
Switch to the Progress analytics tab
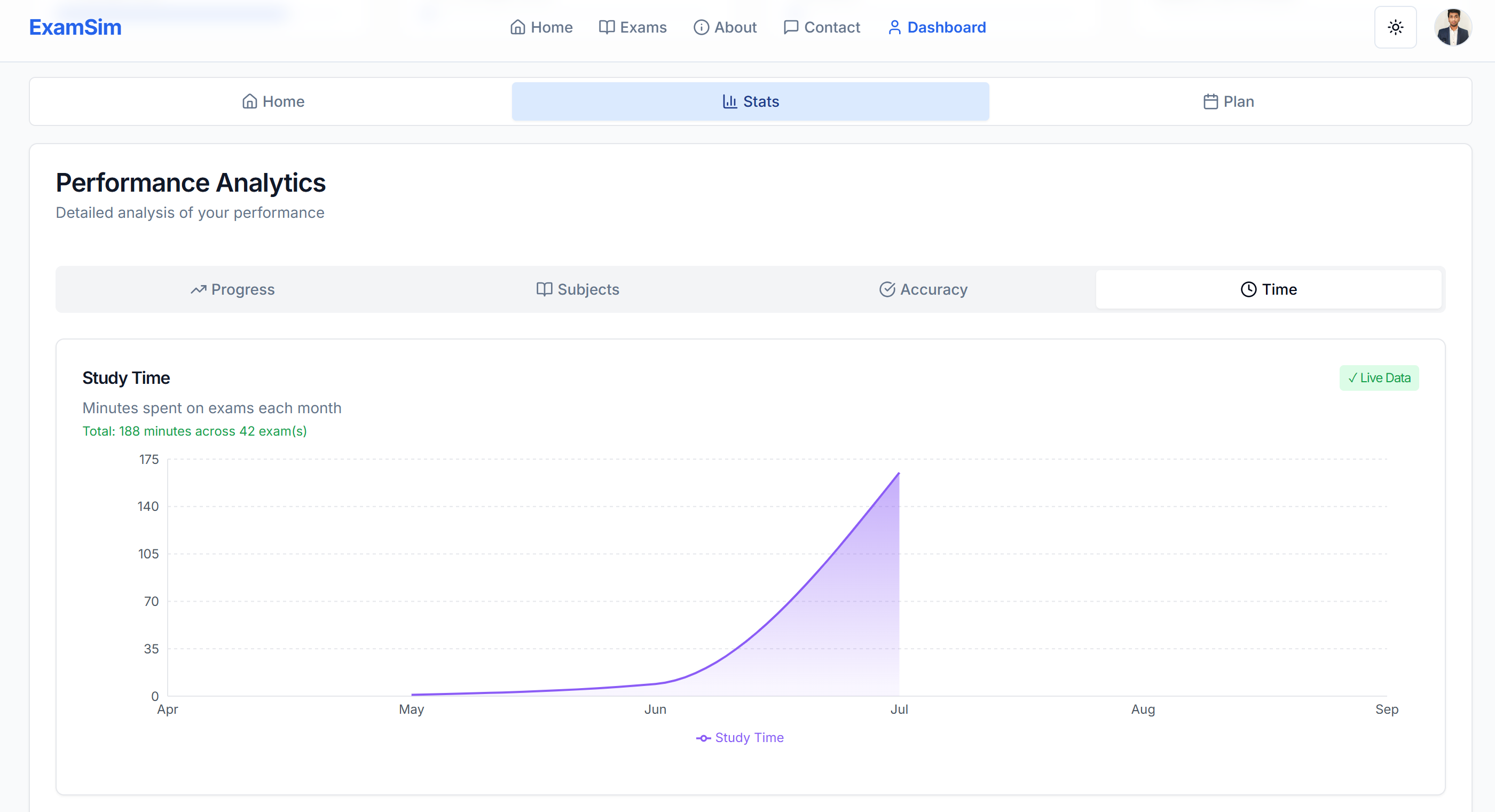pos(232,289)
